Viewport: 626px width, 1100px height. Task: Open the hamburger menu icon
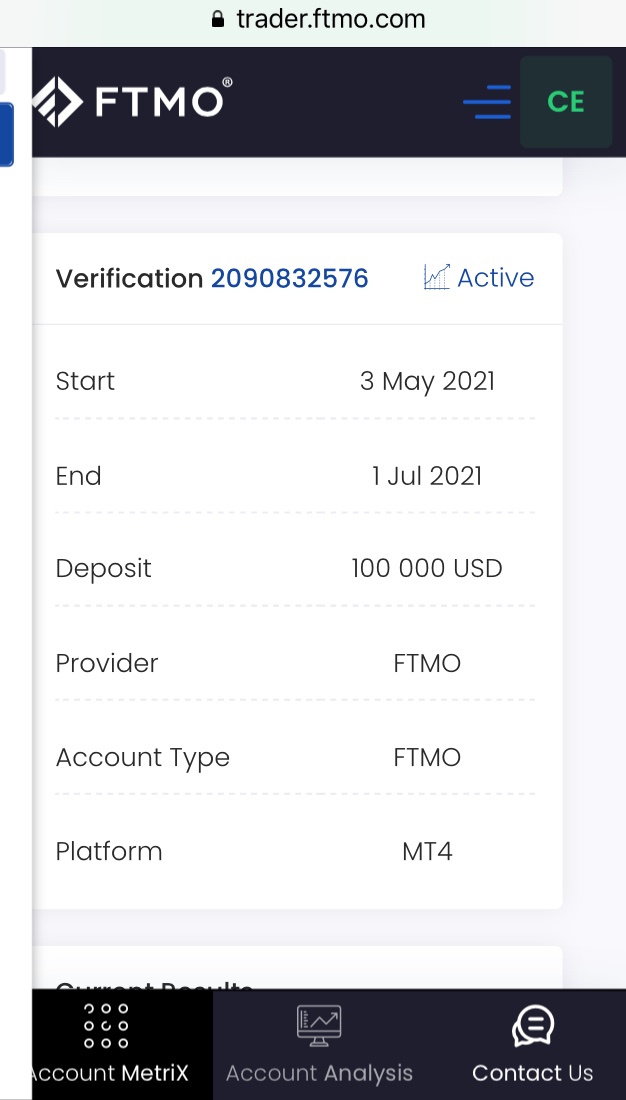[487, 102]
